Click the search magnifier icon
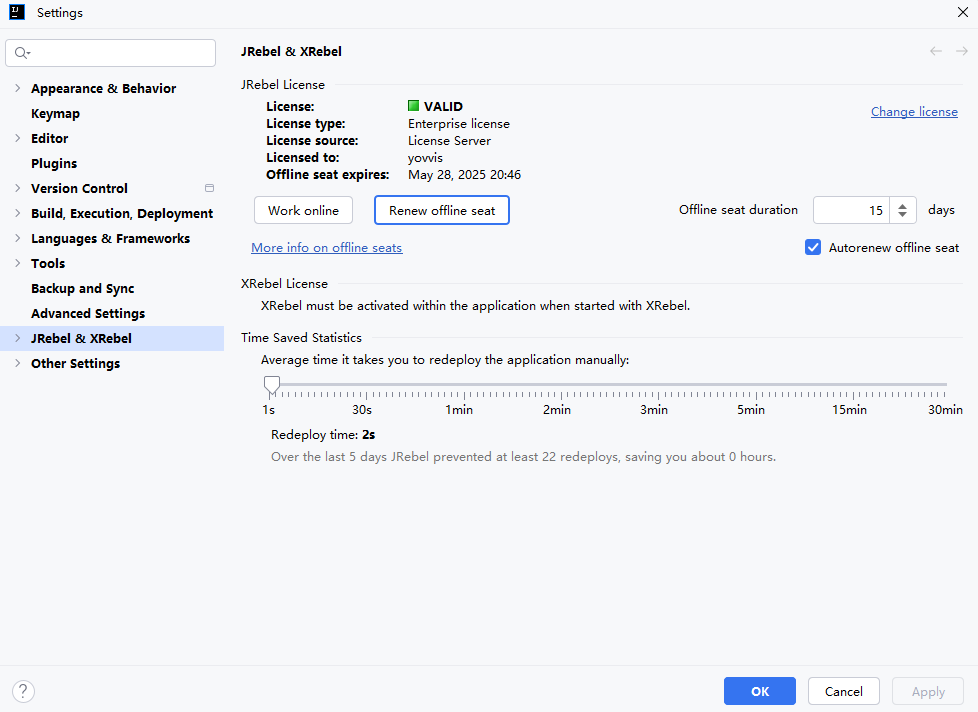This screenshot has width=978, height=712. (x=22, y=53)
